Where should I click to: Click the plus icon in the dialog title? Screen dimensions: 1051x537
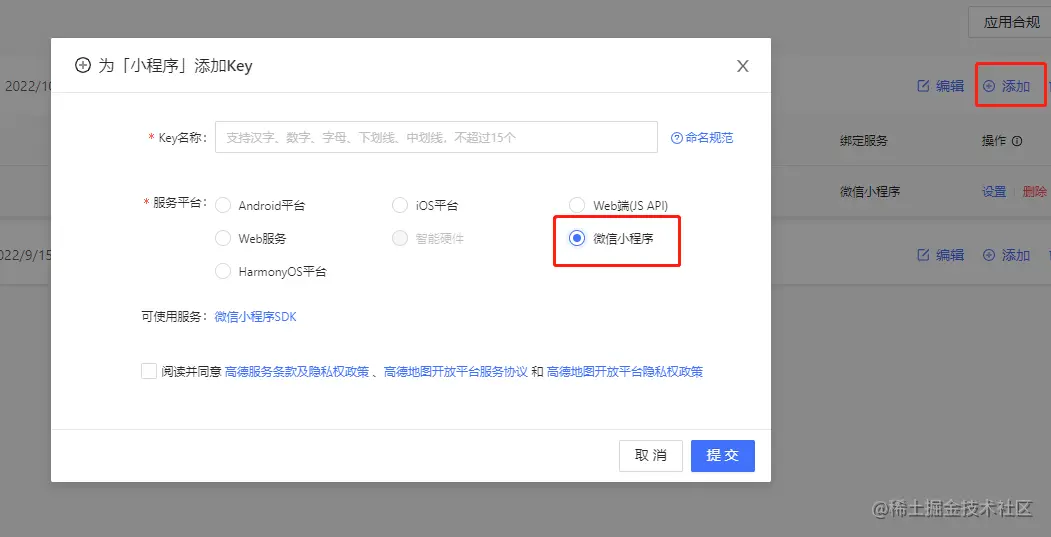(82, 66)
